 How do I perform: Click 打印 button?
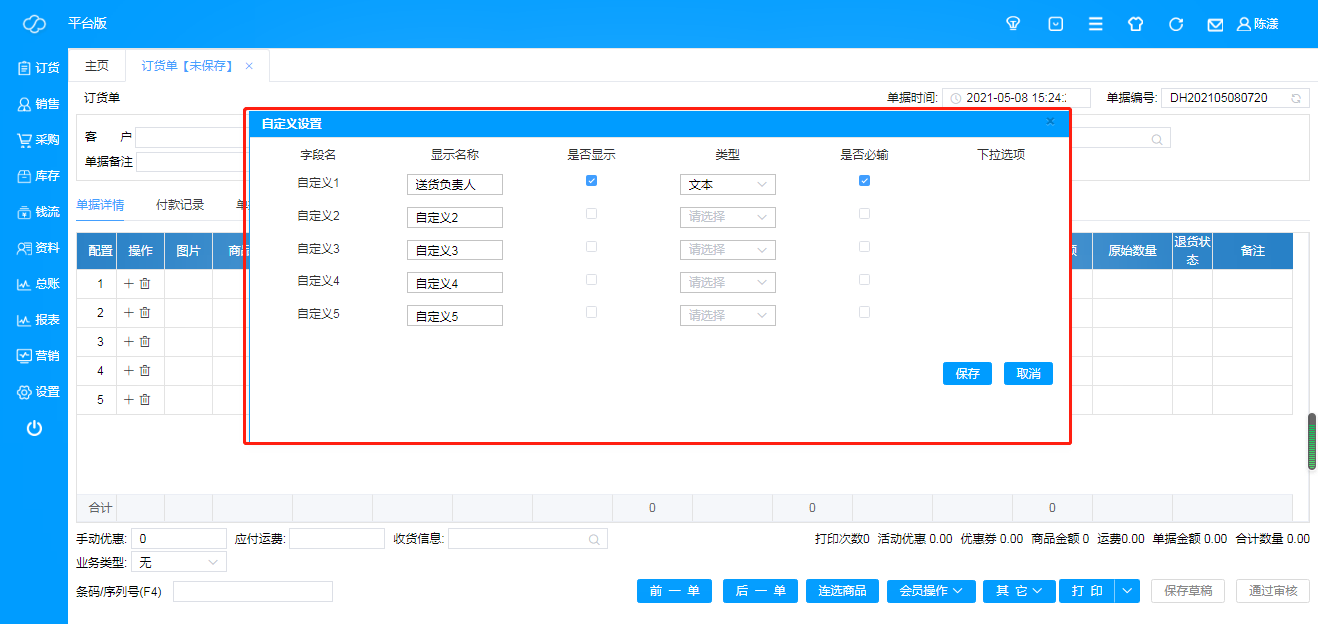tap(1087, 591)
